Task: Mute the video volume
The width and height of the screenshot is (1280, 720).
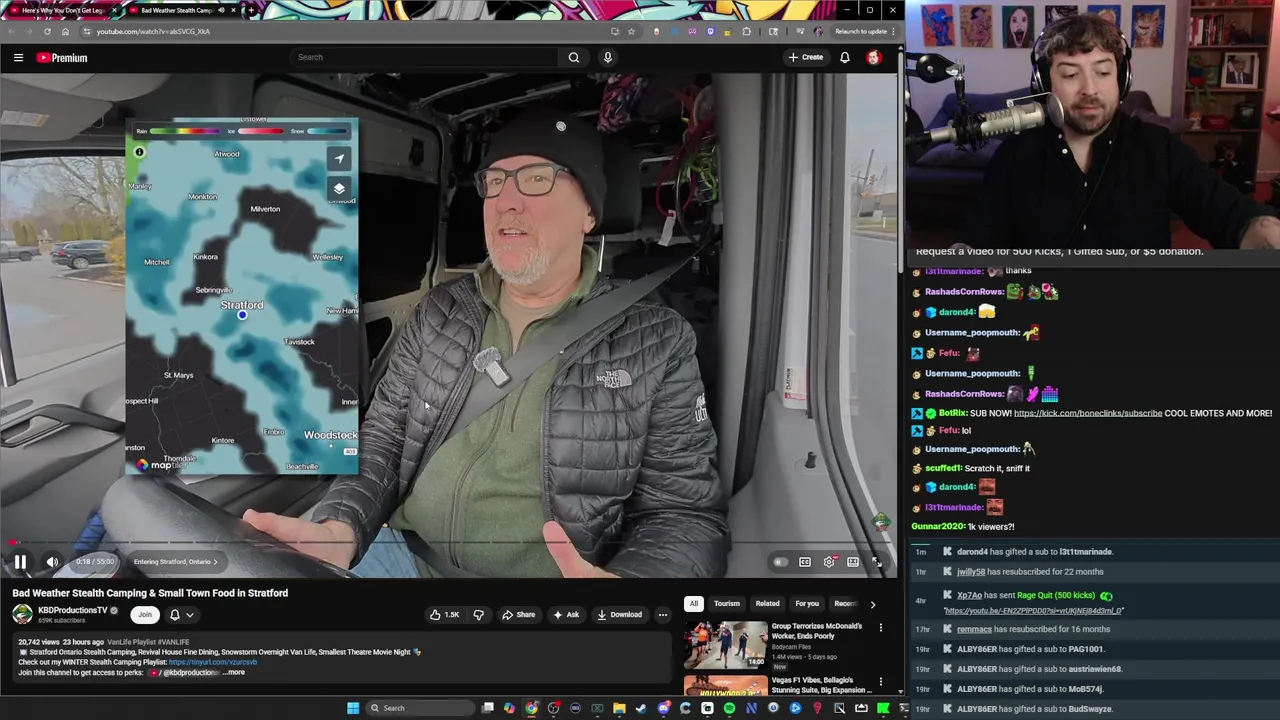Action: tap(52, 562)
